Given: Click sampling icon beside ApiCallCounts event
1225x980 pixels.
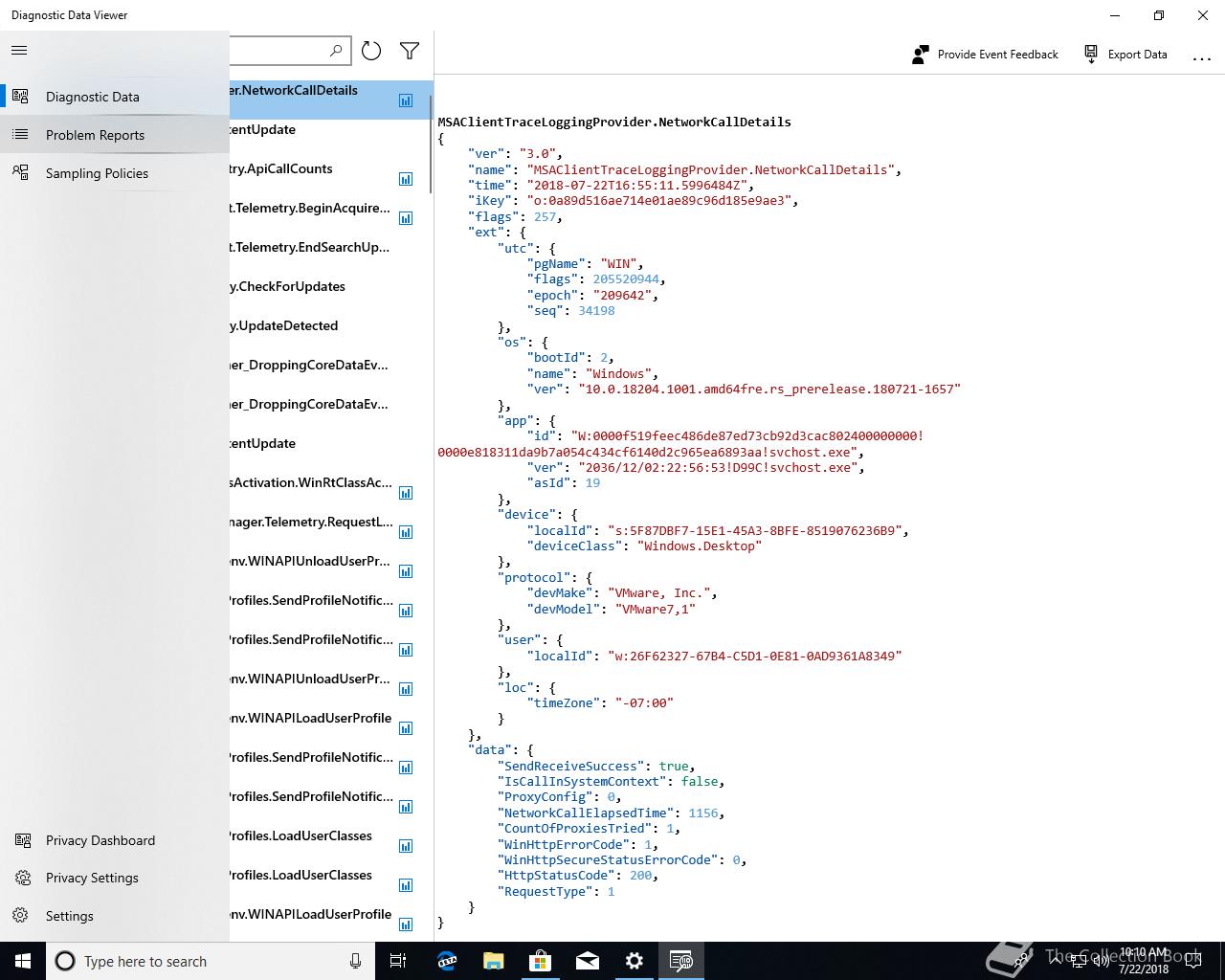Looking at the screenshot, I should point(406,179).
